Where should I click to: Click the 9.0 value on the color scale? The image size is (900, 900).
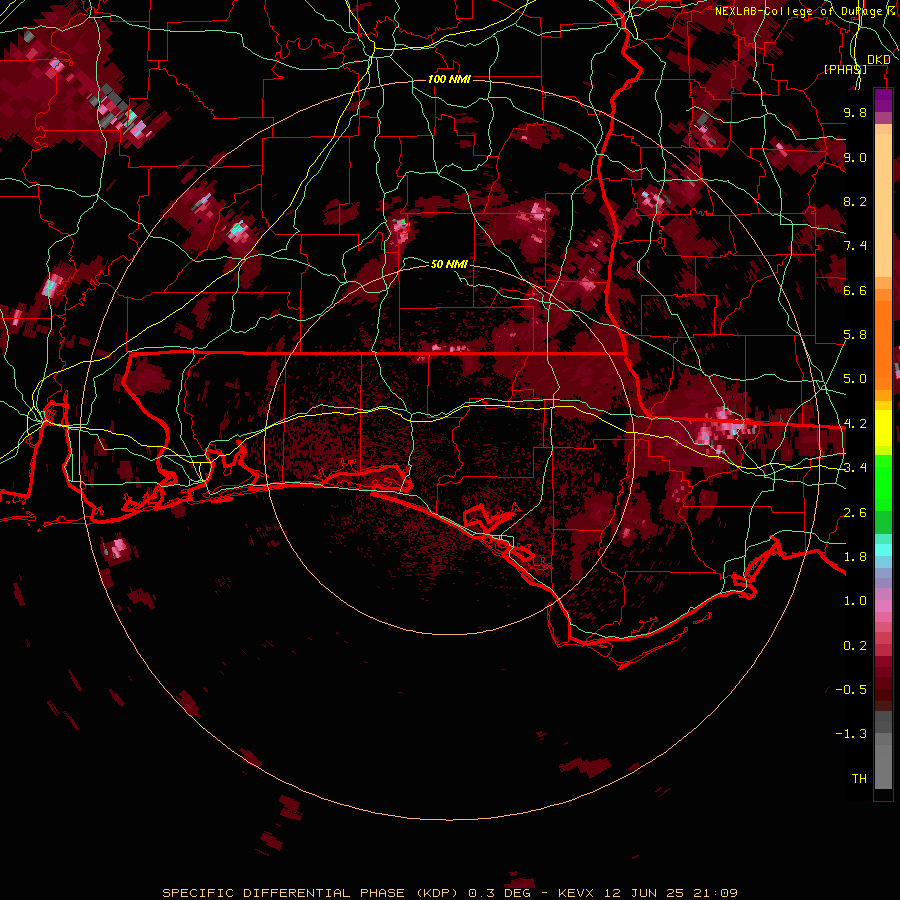tap(855, 157)
